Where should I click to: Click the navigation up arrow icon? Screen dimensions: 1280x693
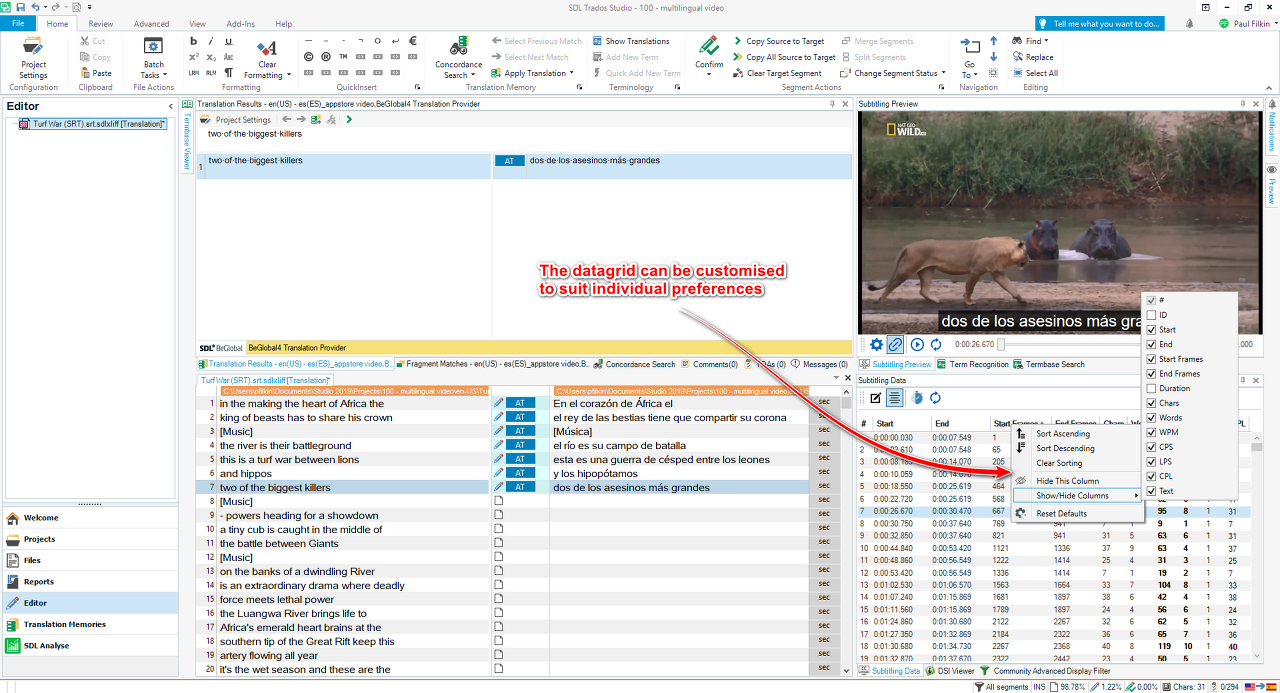[993, 41]
